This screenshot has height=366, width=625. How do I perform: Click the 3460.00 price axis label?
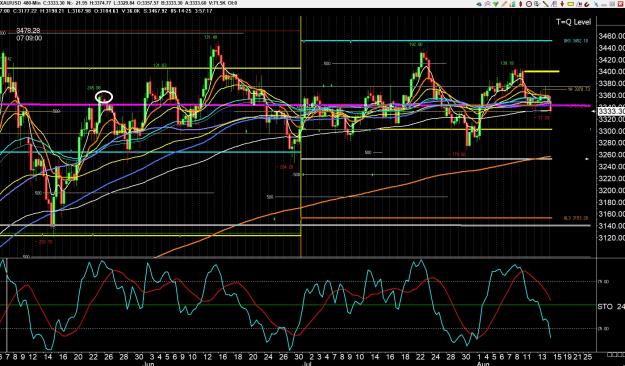pos(611,36)
